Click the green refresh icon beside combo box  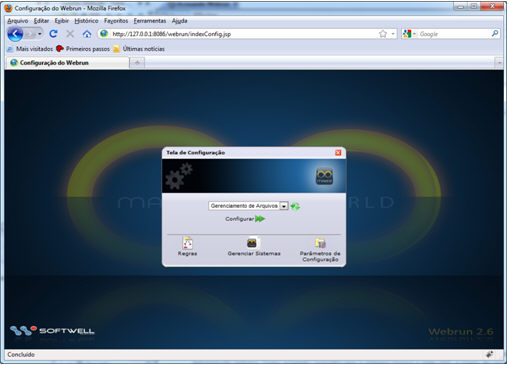click(x=295, y=206)
